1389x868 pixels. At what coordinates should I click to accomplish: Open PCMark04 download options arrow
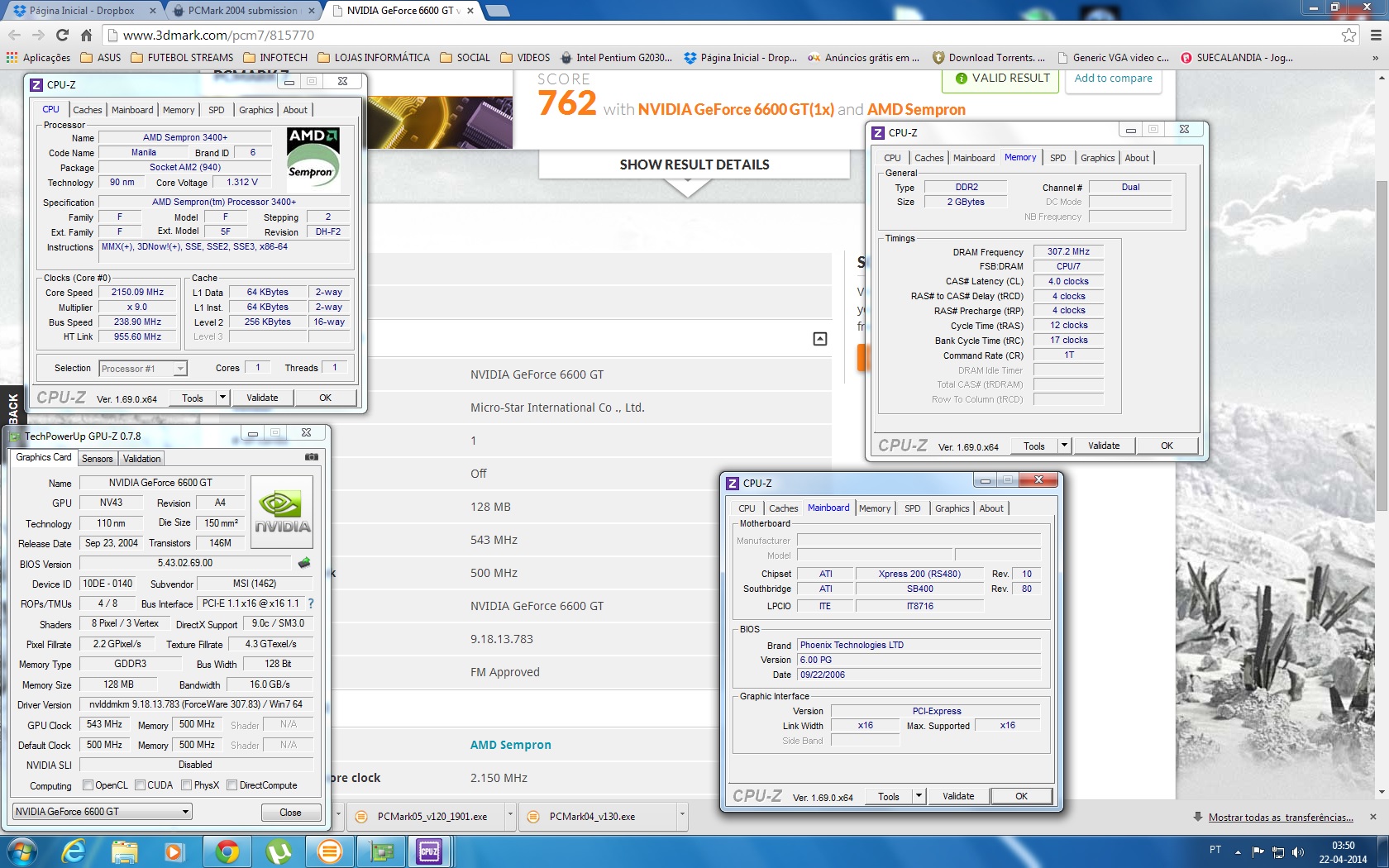click(x=682, y=816)
